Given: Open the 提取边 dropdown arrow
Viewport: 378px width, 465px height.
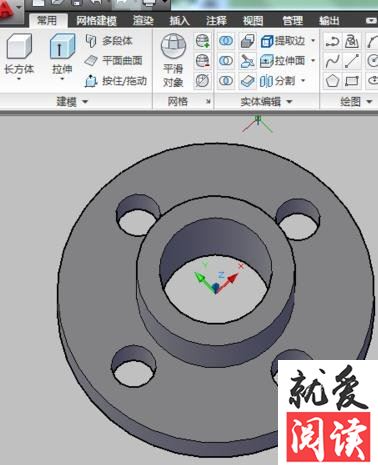Looking at the screenshot, I should [x=313, y=41].
